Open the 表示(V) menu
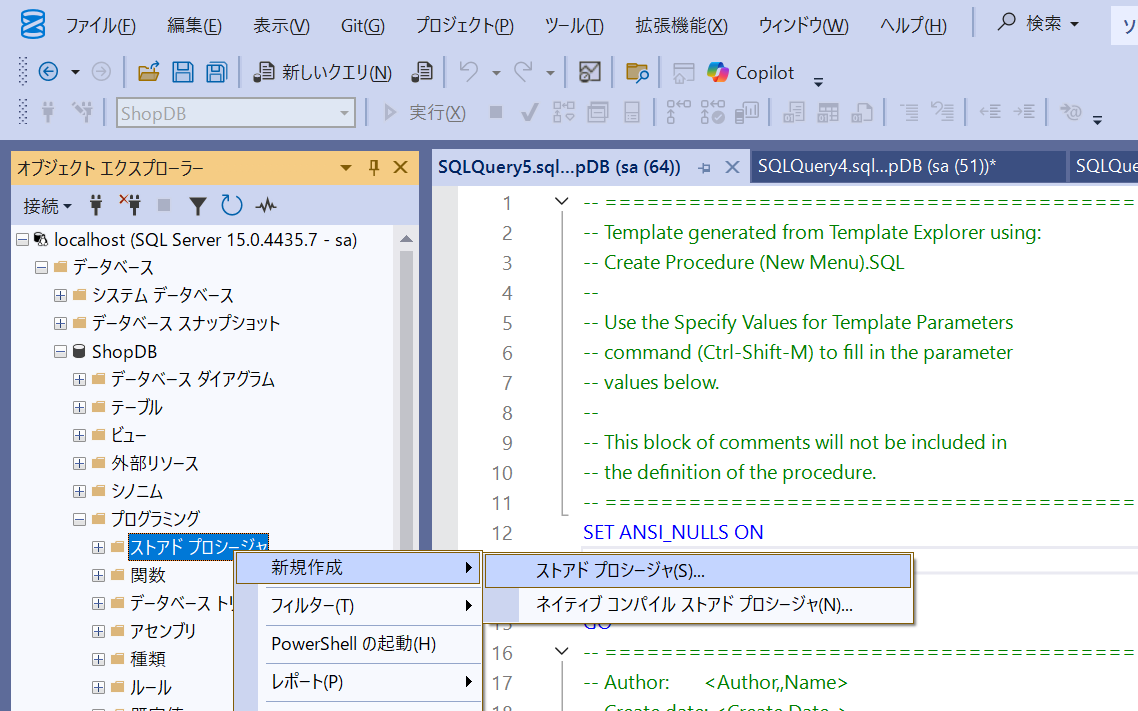1138x711 pixels. 281,26
